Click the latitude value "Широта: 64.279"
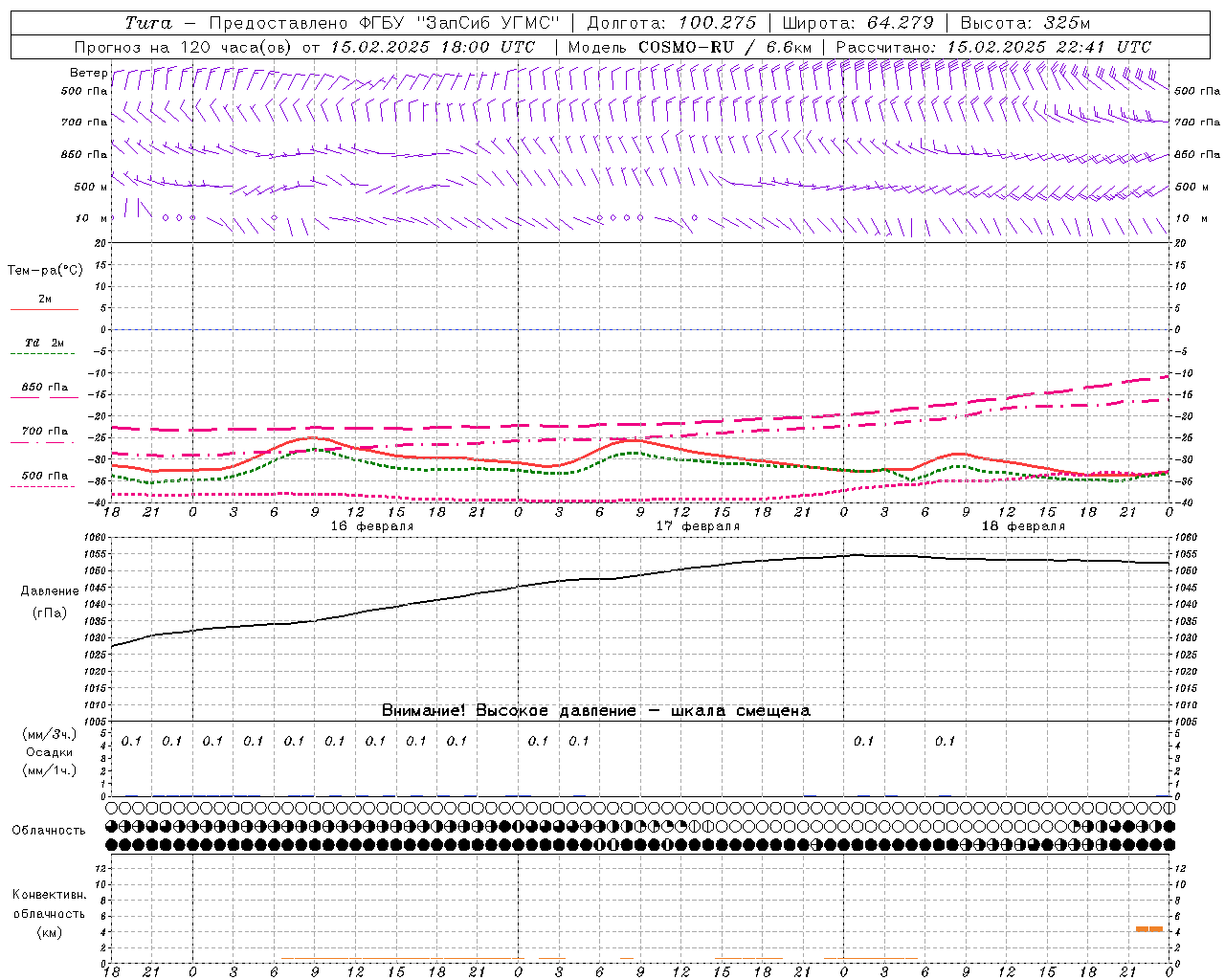Image resolution: width=1225 pixels, height=980 pixels. click(857, 23)
